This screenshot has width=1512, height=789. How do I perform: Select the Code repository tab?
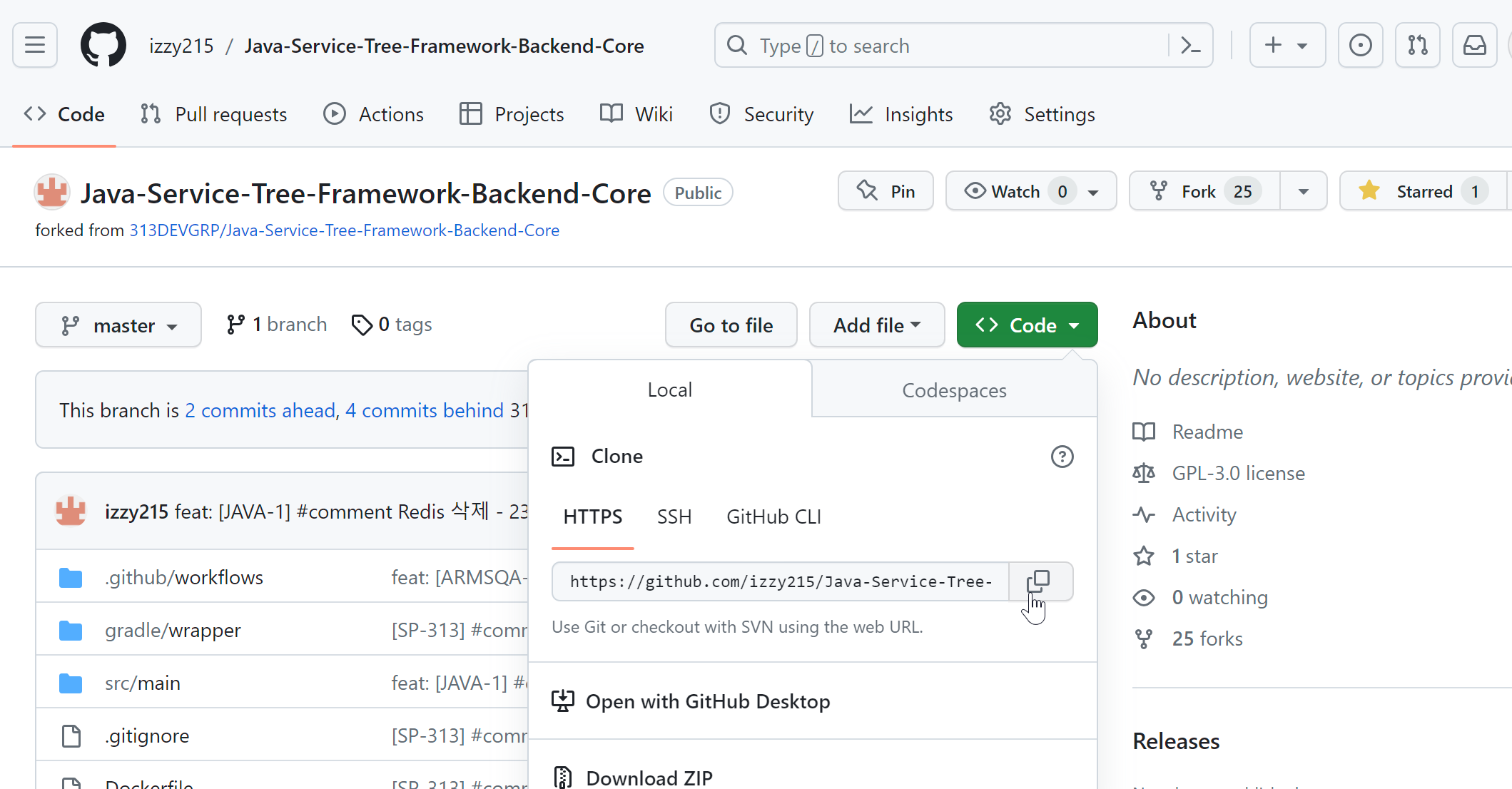64,114
